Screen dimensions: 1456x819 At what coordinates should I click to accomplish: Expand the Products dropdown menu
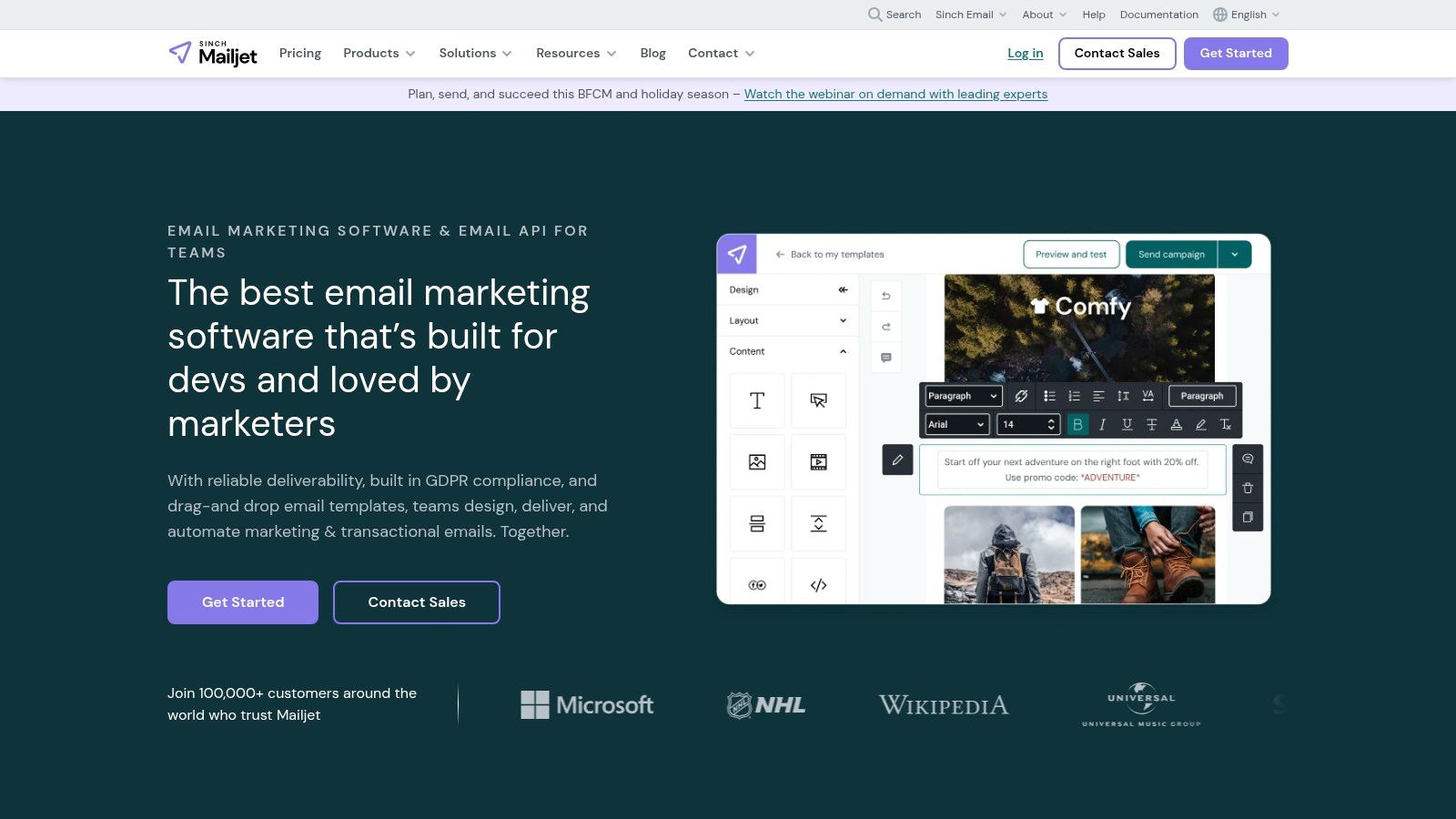point(379,54)
